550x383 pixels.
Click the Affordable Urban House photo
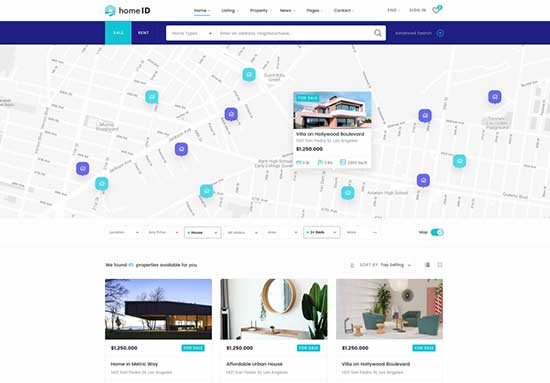pyautogui.click(x=274, y=309)
